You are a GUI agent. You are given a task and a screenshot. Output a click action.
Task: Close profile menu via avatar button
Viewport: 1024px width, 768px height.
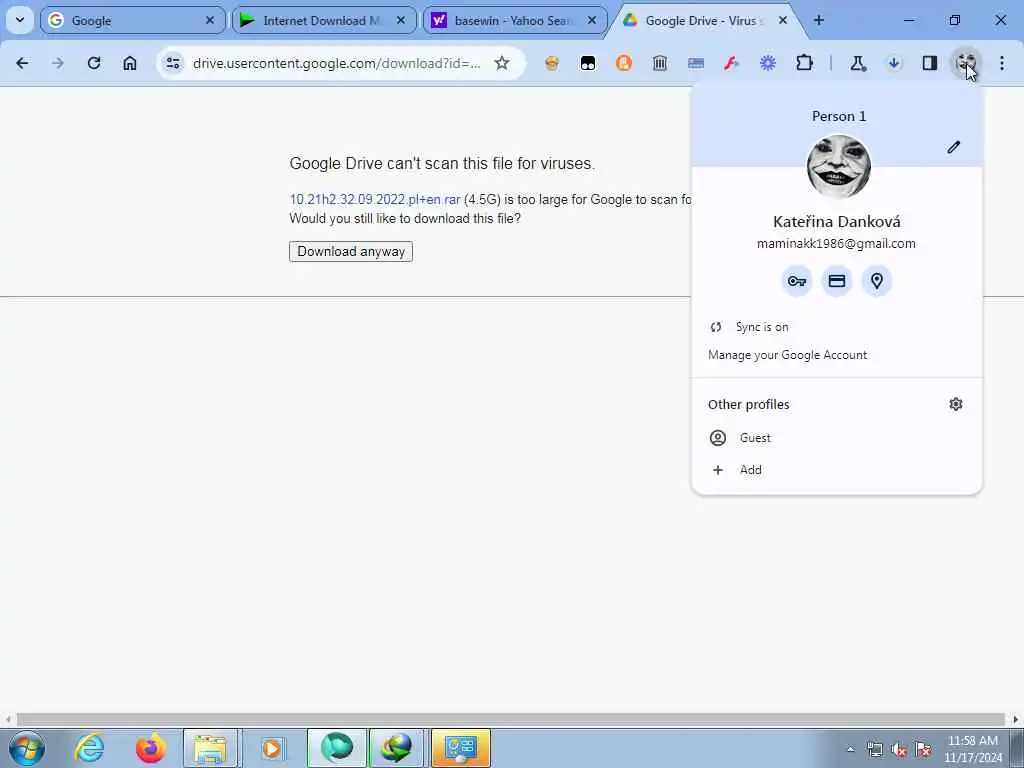point(966,63)
